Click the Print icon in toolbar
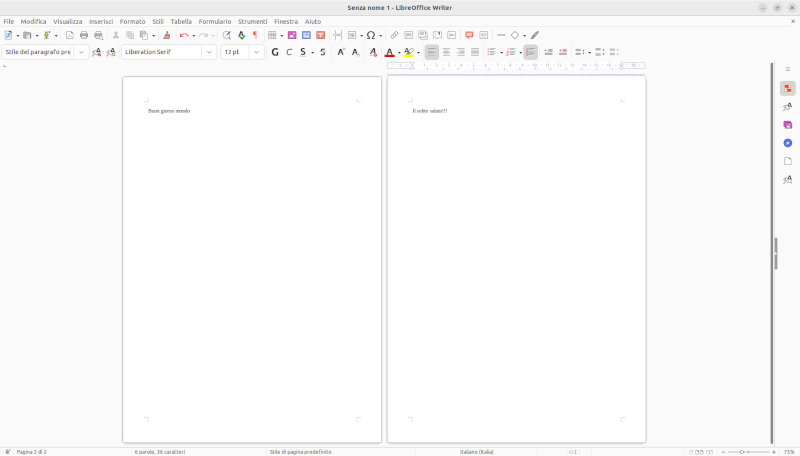Screen dimensions: 800x456 84,35
